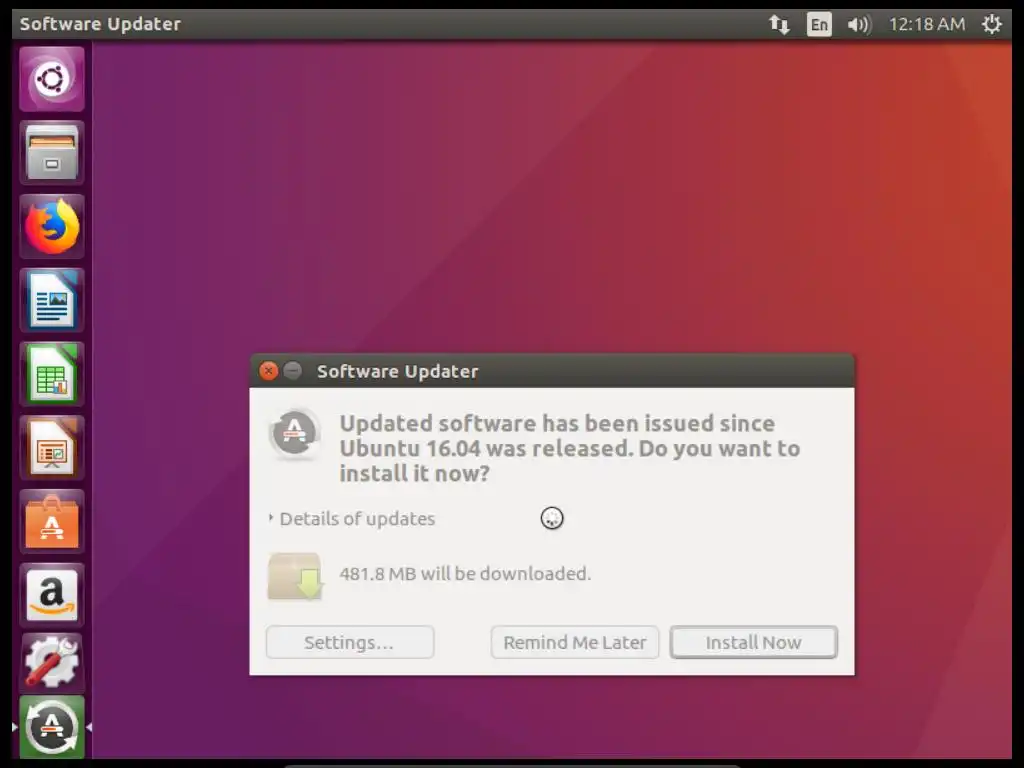This screenshot has width=1024, height=768.
Task: Open the Amazon launcher icon
Action: point(52,595)
